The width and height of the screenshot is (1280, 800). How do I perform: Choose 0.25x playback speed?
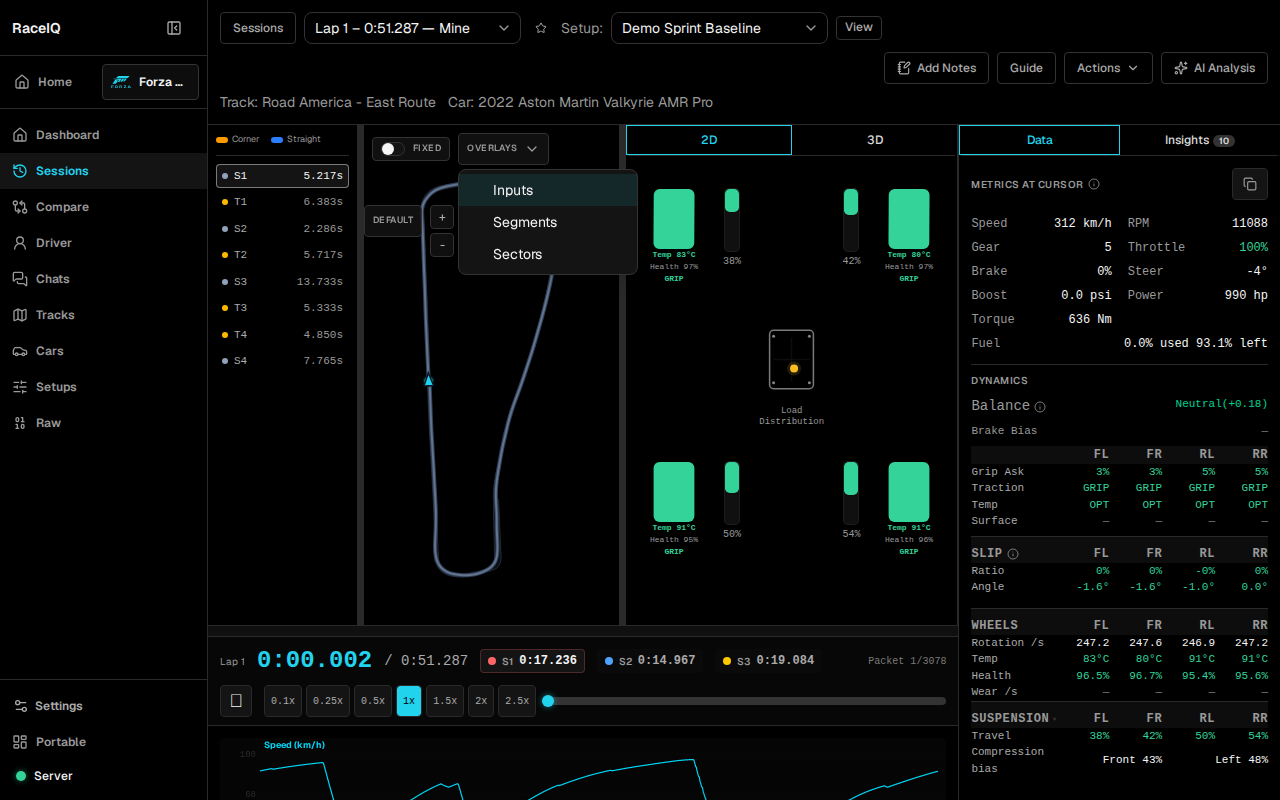tap(329, 701)
